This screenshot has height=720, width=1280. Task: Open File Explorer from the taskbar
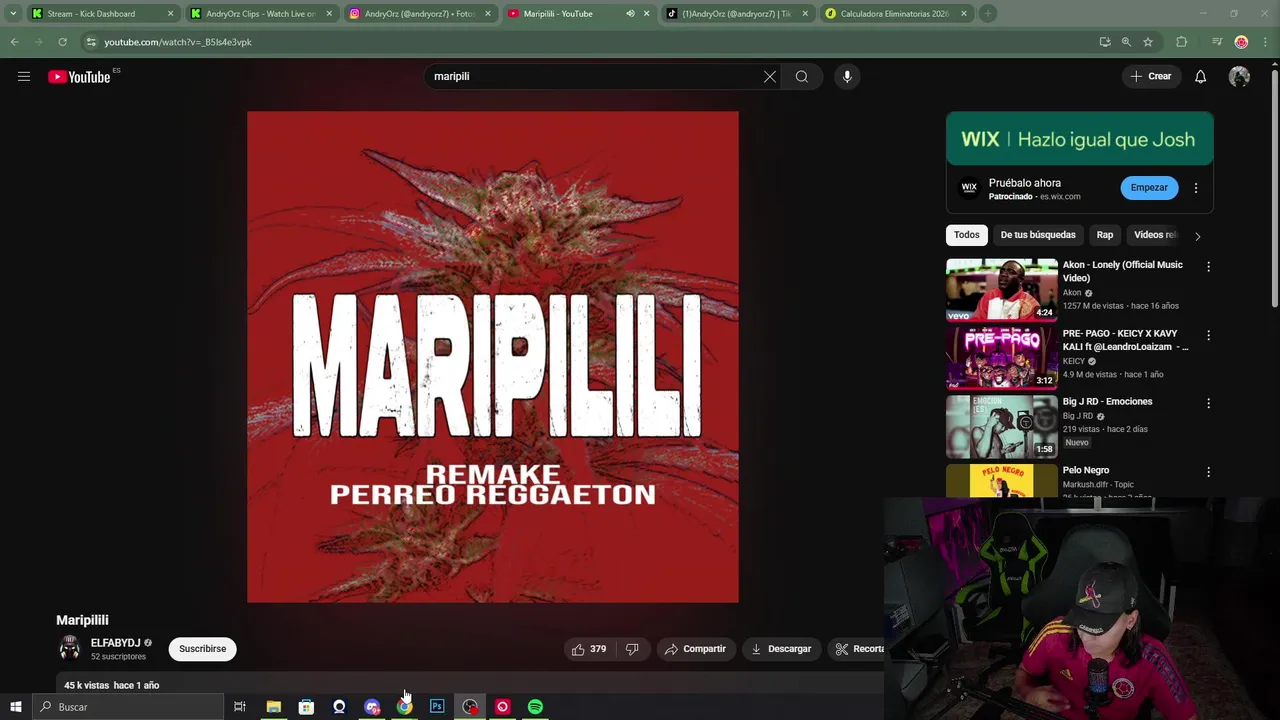[273, 707]
